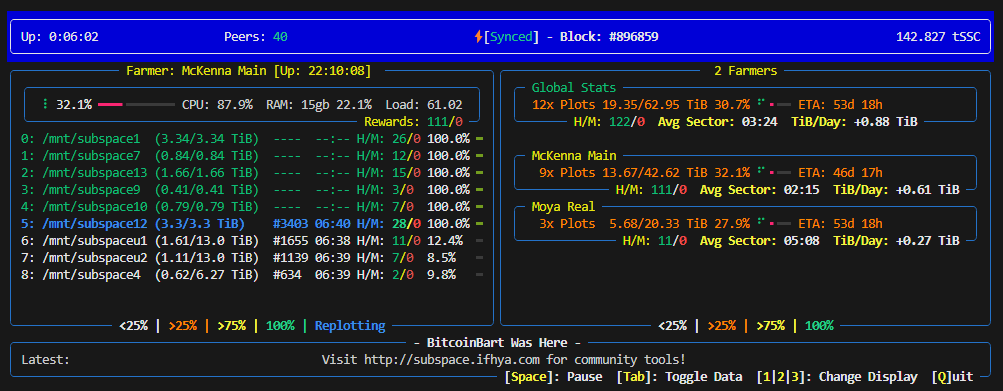Click the Global Stats plot progress indicator
The height and width of the screenshot is (391, 1003).
tap(773, 103)
